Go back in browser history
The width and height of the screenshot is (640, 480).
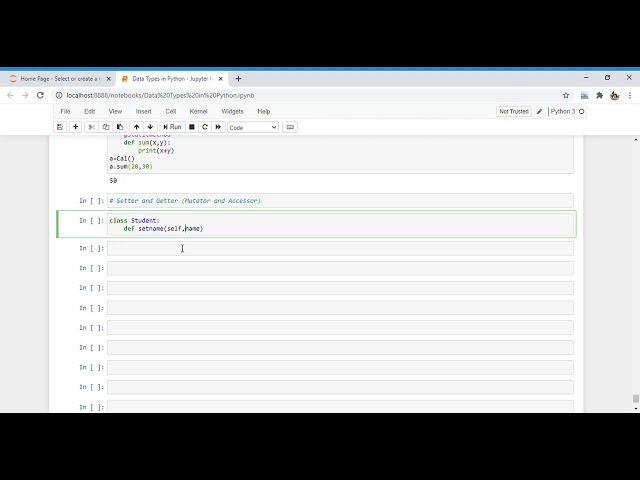[10, 95]
